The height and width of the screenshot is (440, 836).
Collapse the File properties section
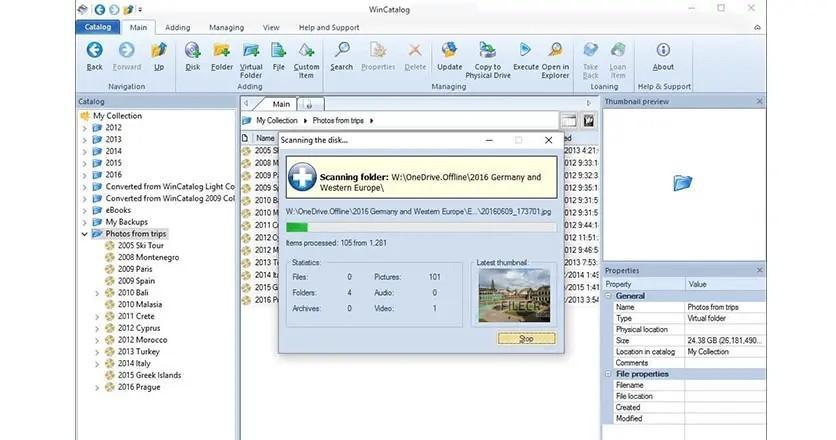(609, 374)
